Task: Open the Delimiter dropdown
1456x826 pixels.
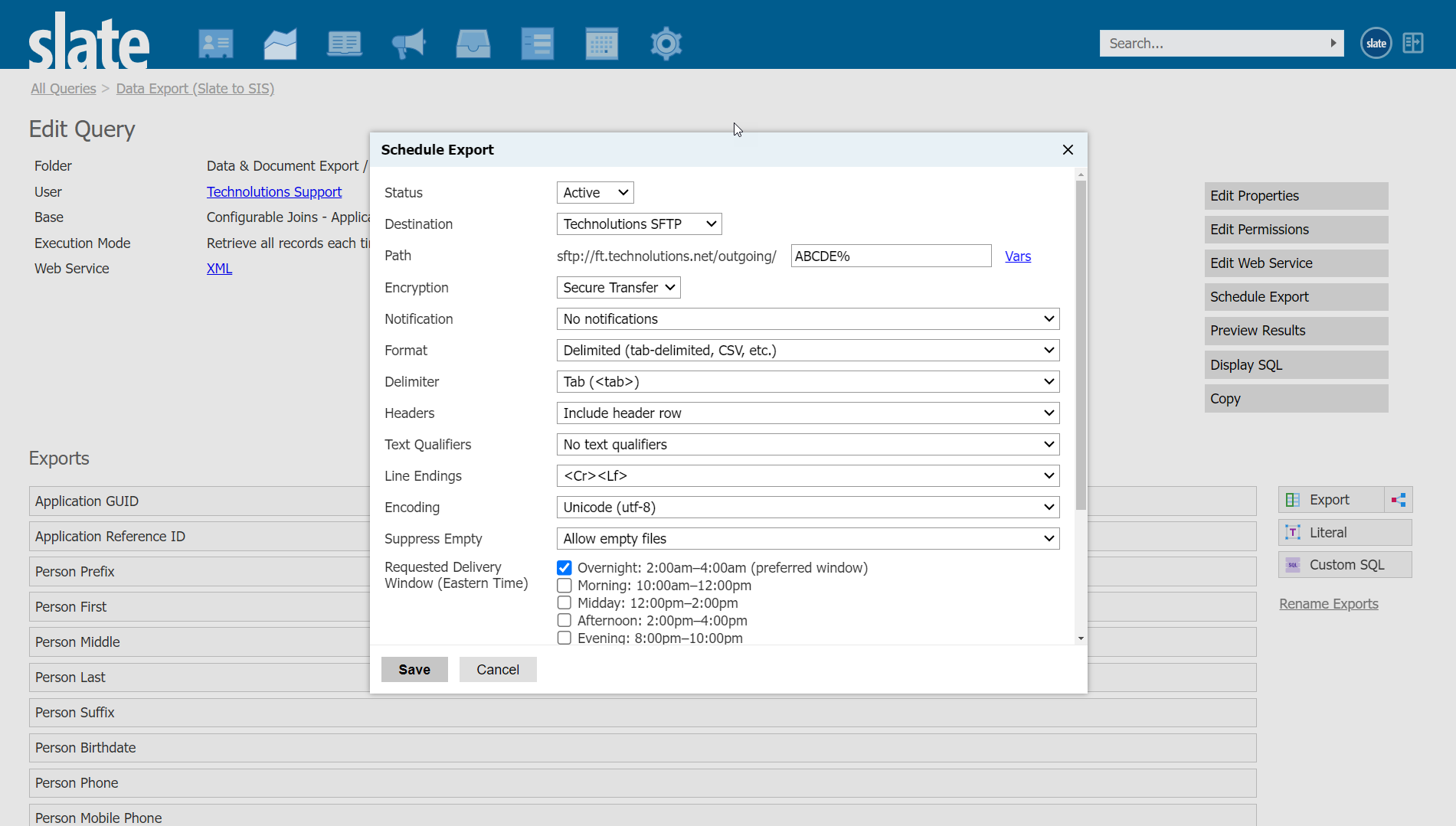Action: pos(807,382)
